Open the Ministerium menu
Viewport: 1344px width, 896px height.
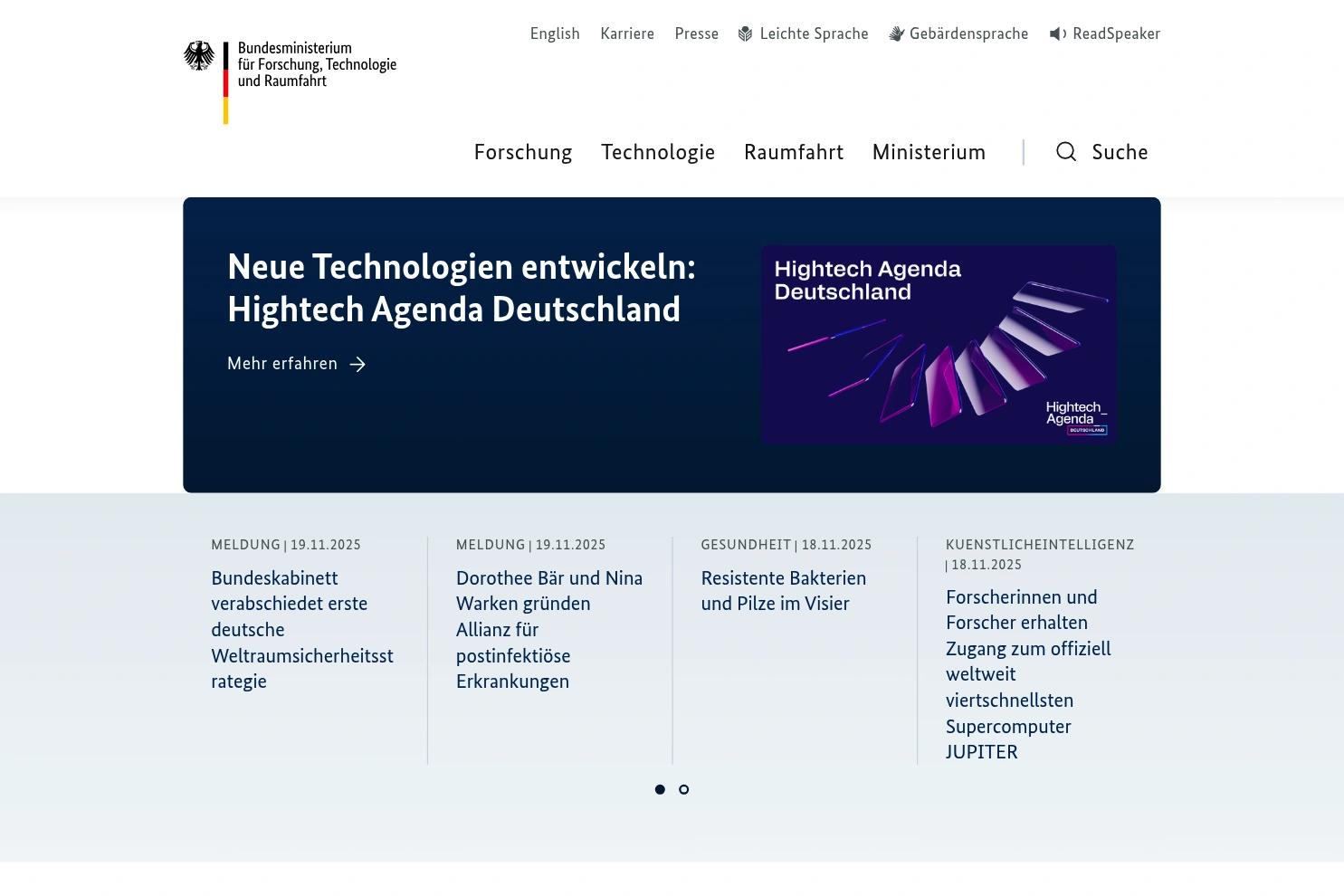click(929, 152)
